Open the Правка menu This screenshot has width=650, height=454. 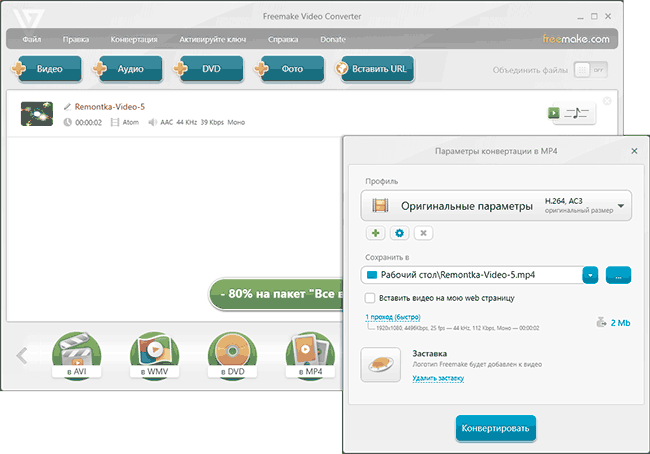(x=76, y=39)
